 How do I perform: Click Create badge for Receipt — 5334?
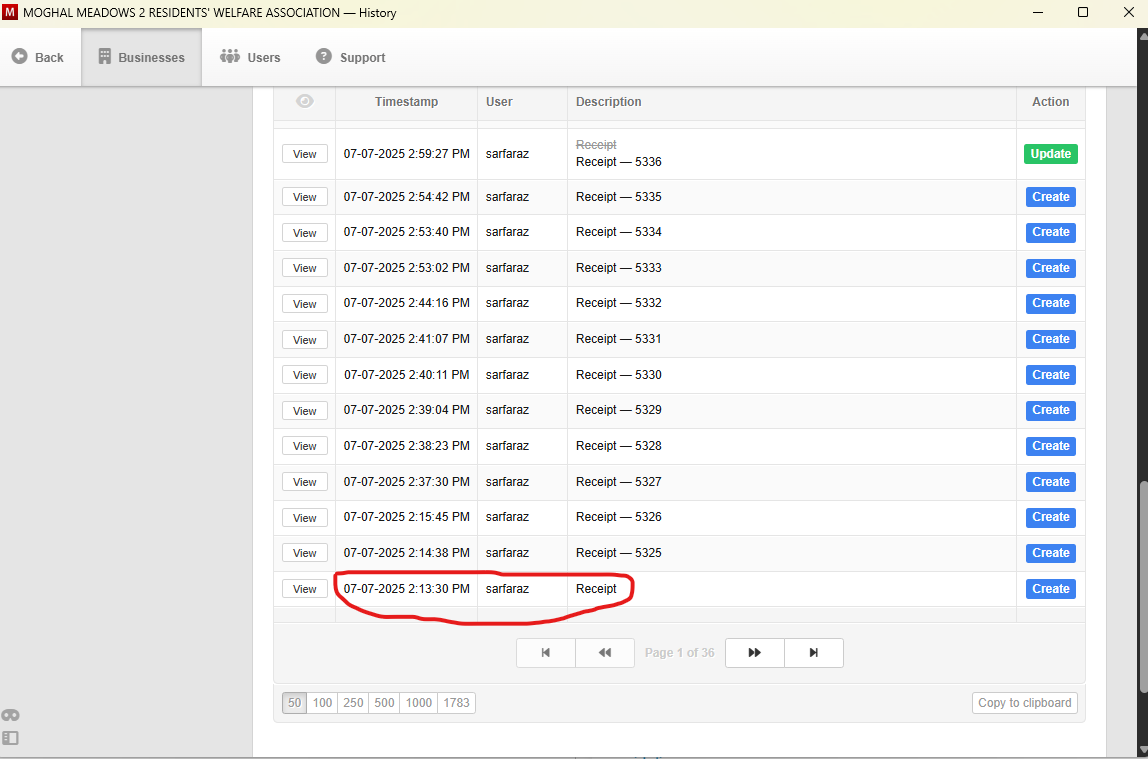point(1051,232)
